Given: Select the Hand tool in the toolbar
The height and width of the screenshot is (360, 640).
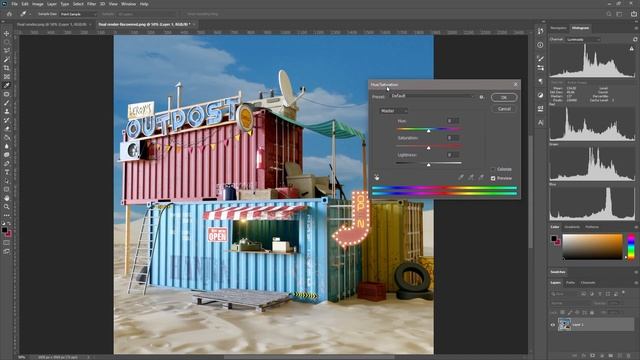Looking at the screenshot, I should coord(7,198).
